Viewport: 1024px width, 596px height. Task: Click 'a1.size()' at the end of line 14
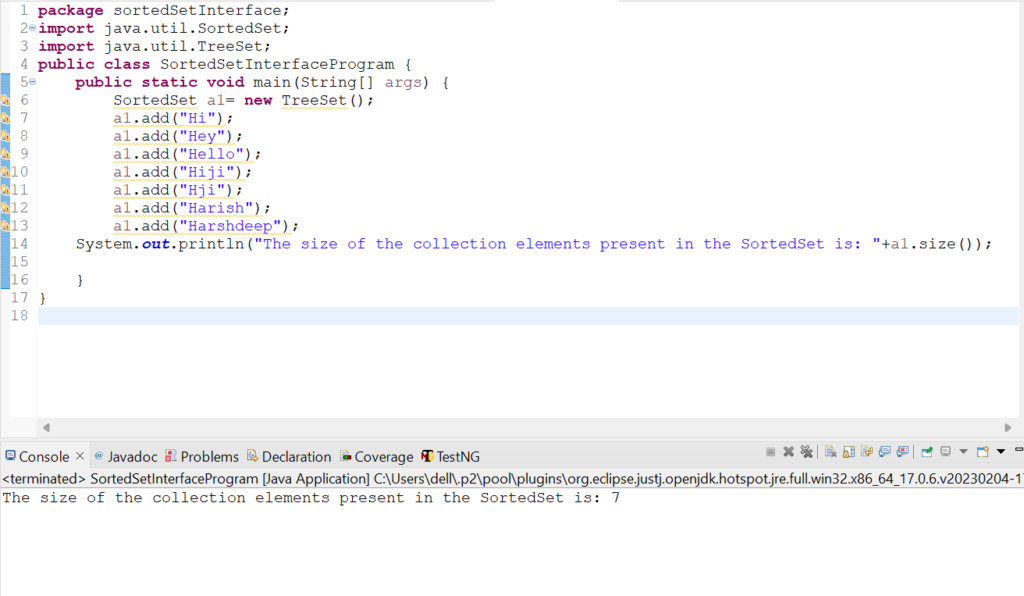[933, 243]
